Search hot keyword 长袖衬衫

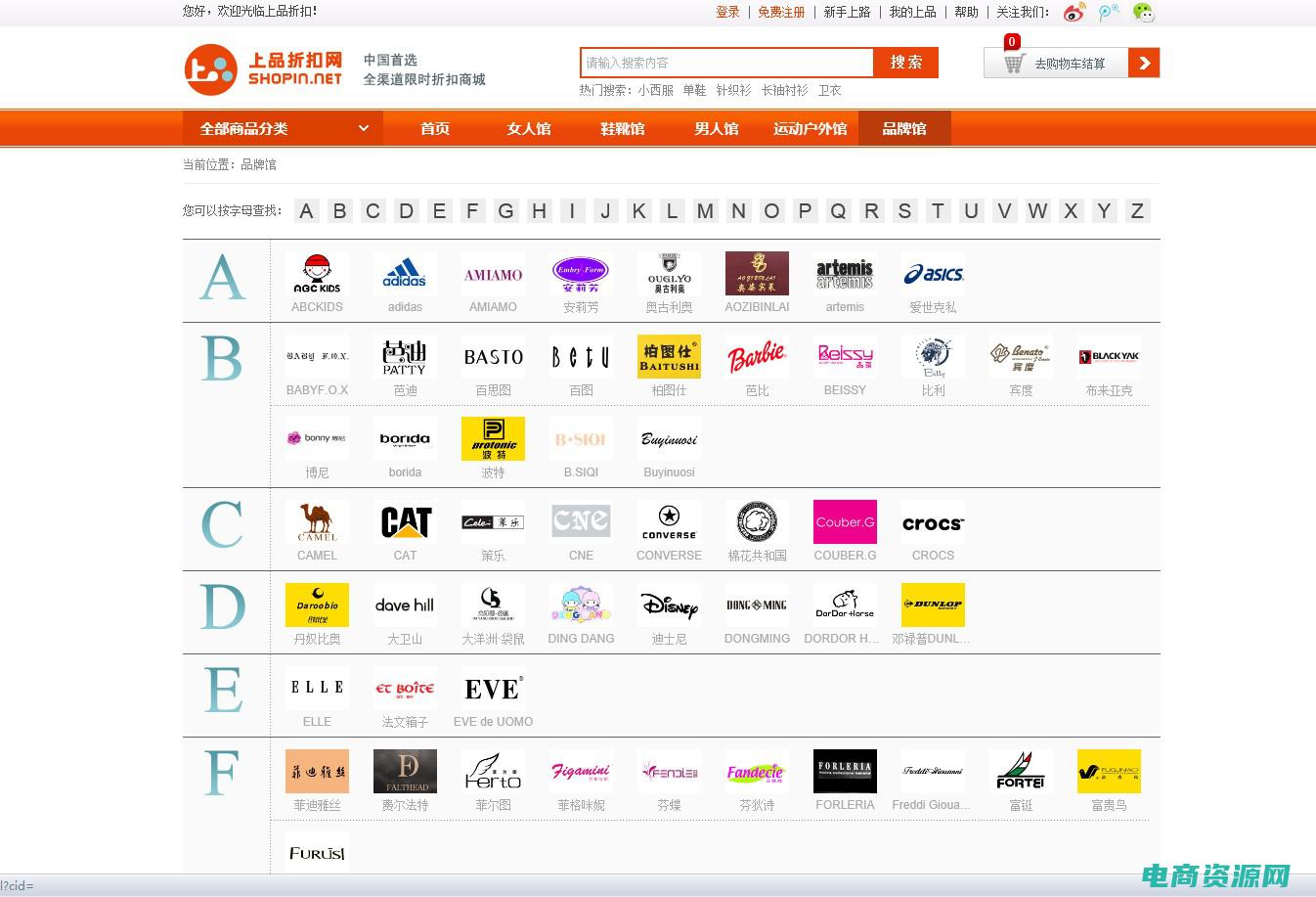coord(785,90)
